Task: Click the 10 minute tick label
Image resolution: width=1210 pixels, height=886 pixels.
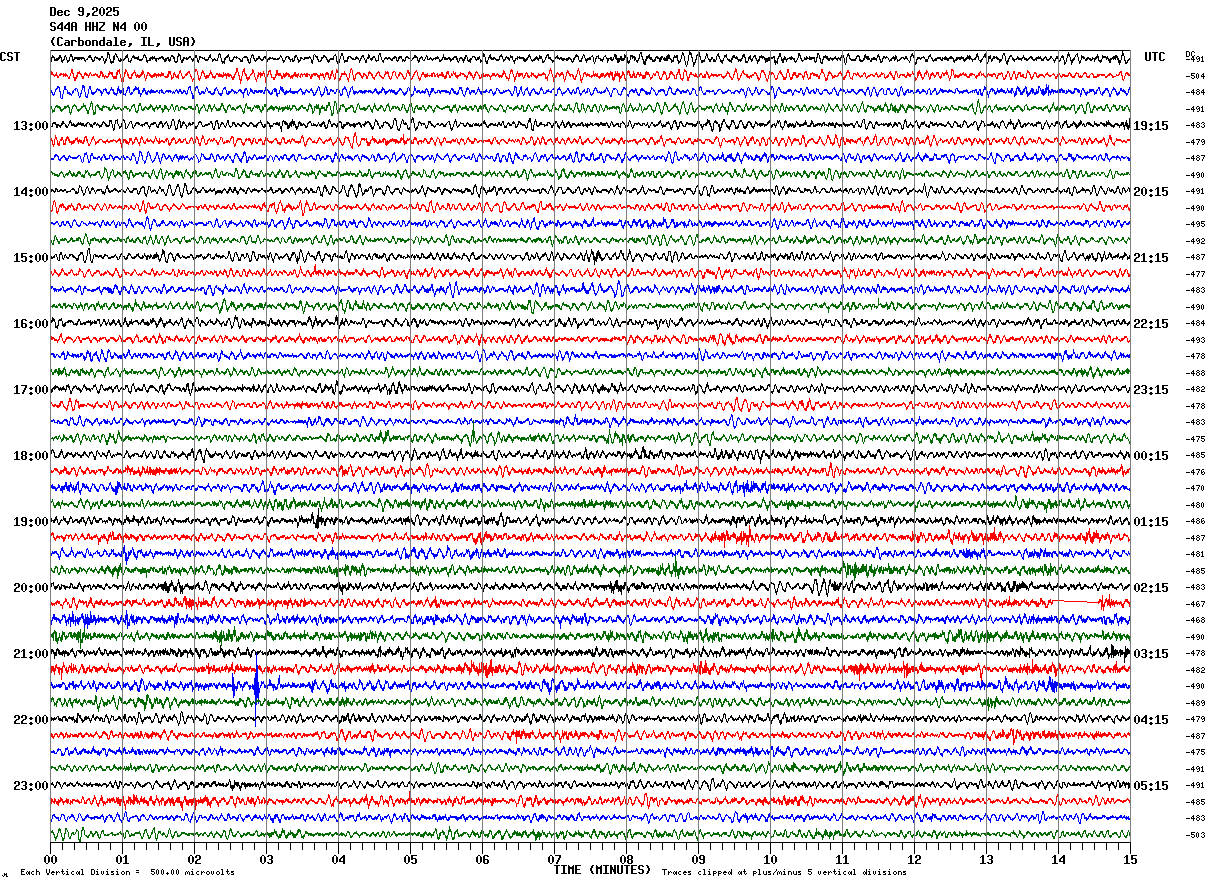Action: (770, 859)
